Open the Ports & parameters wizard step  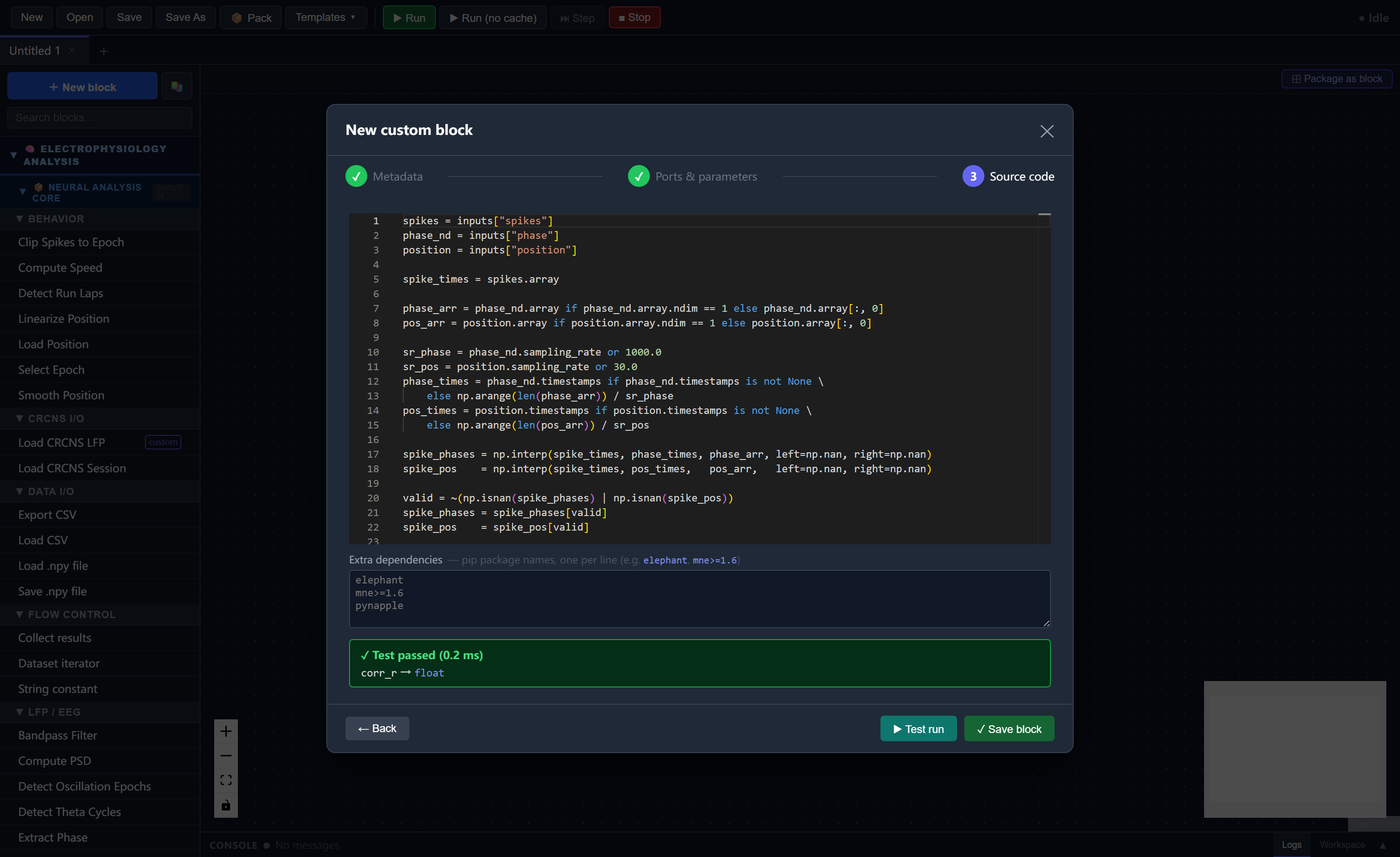(x=692, y=176)
